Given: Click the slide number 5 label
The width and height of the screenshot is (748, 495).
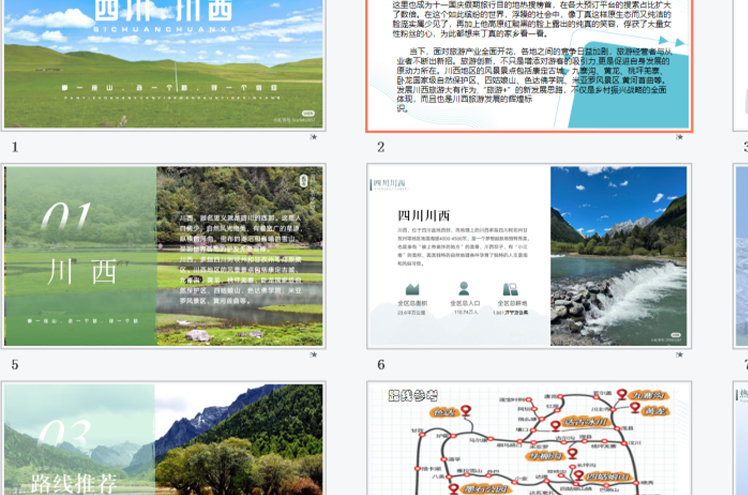Looking at the screenshot, I should click(15, 365).
